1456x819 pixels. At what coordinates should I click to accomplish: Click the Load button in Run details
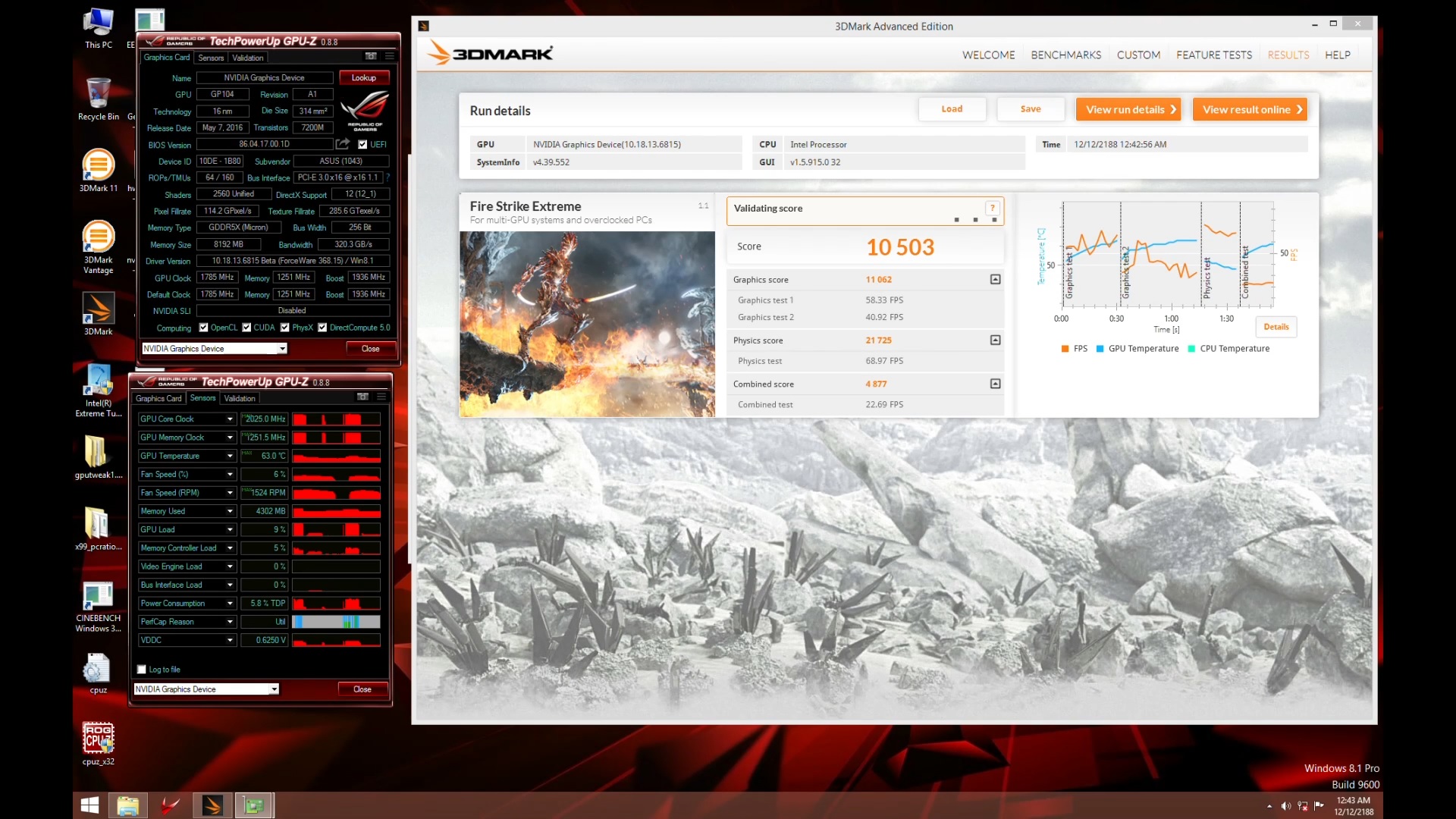[952, 109]
